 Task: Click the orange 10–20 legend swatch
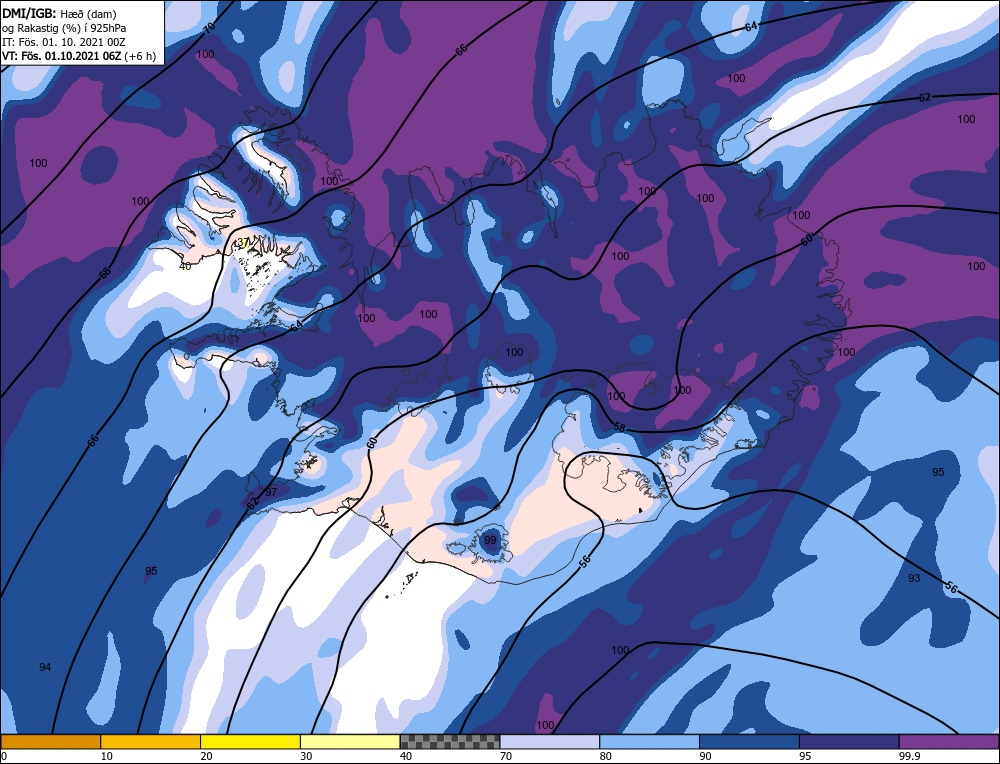(151, 741)
